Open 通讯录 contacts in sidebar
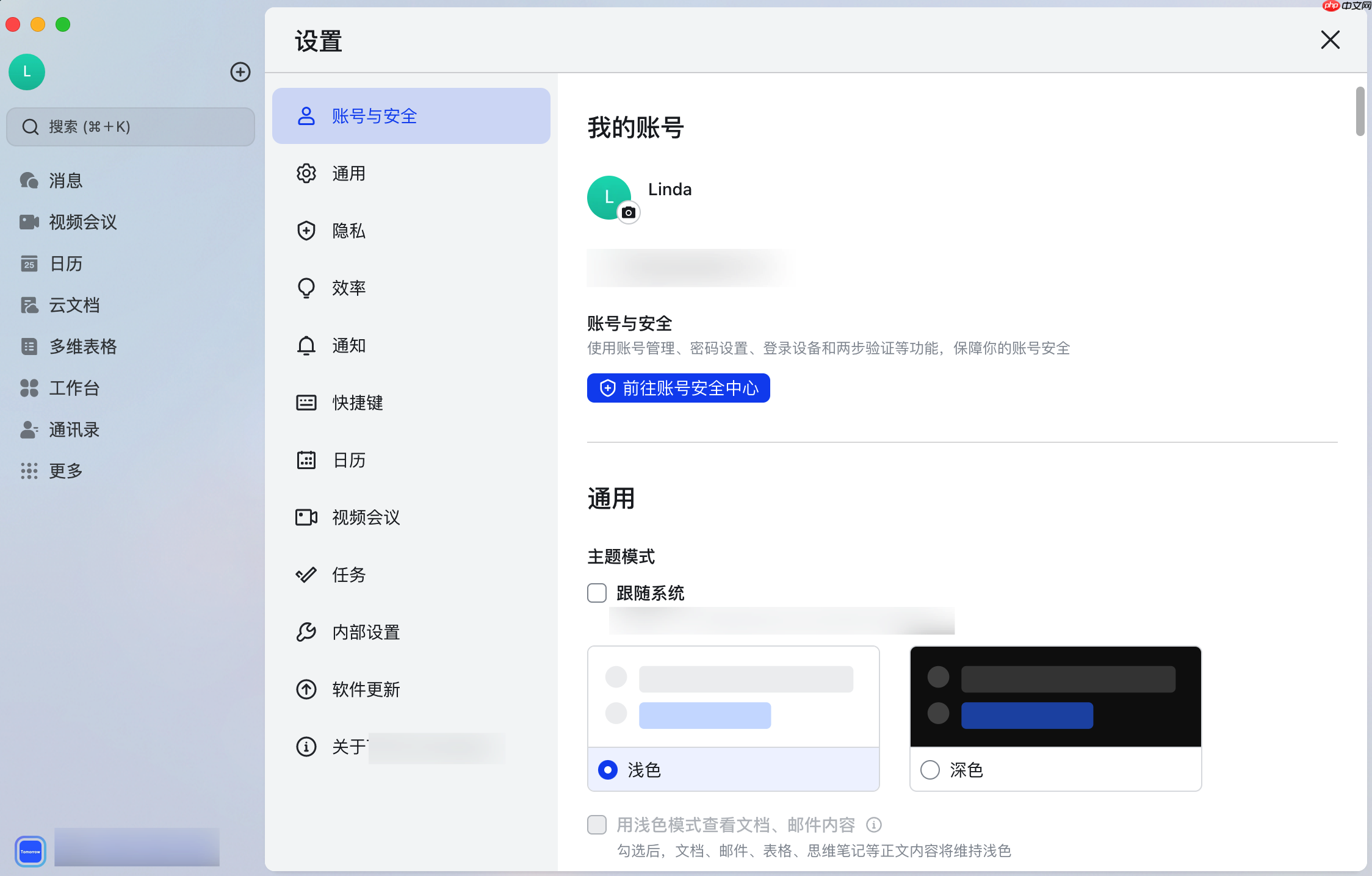 pos(74,429)
